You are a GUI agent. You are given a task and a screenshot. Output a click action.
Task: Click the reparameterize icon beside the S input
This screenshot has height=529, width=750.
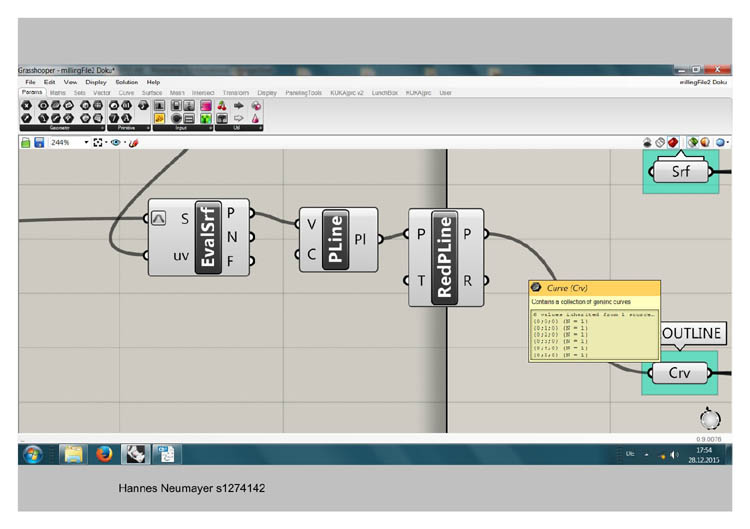158,219
